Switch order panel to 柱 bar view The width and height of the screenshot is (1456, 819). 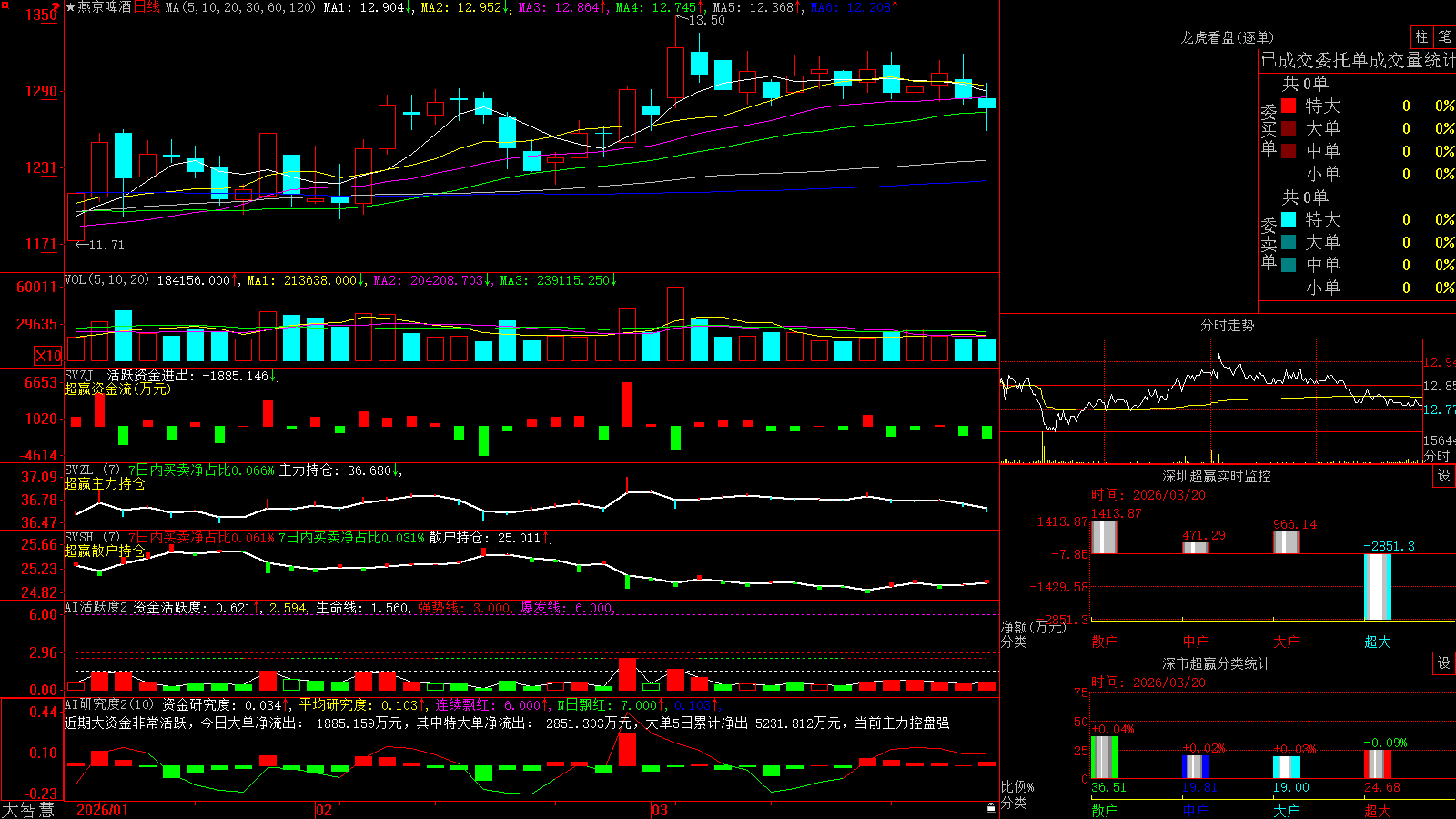click(x=1421, y=36)
